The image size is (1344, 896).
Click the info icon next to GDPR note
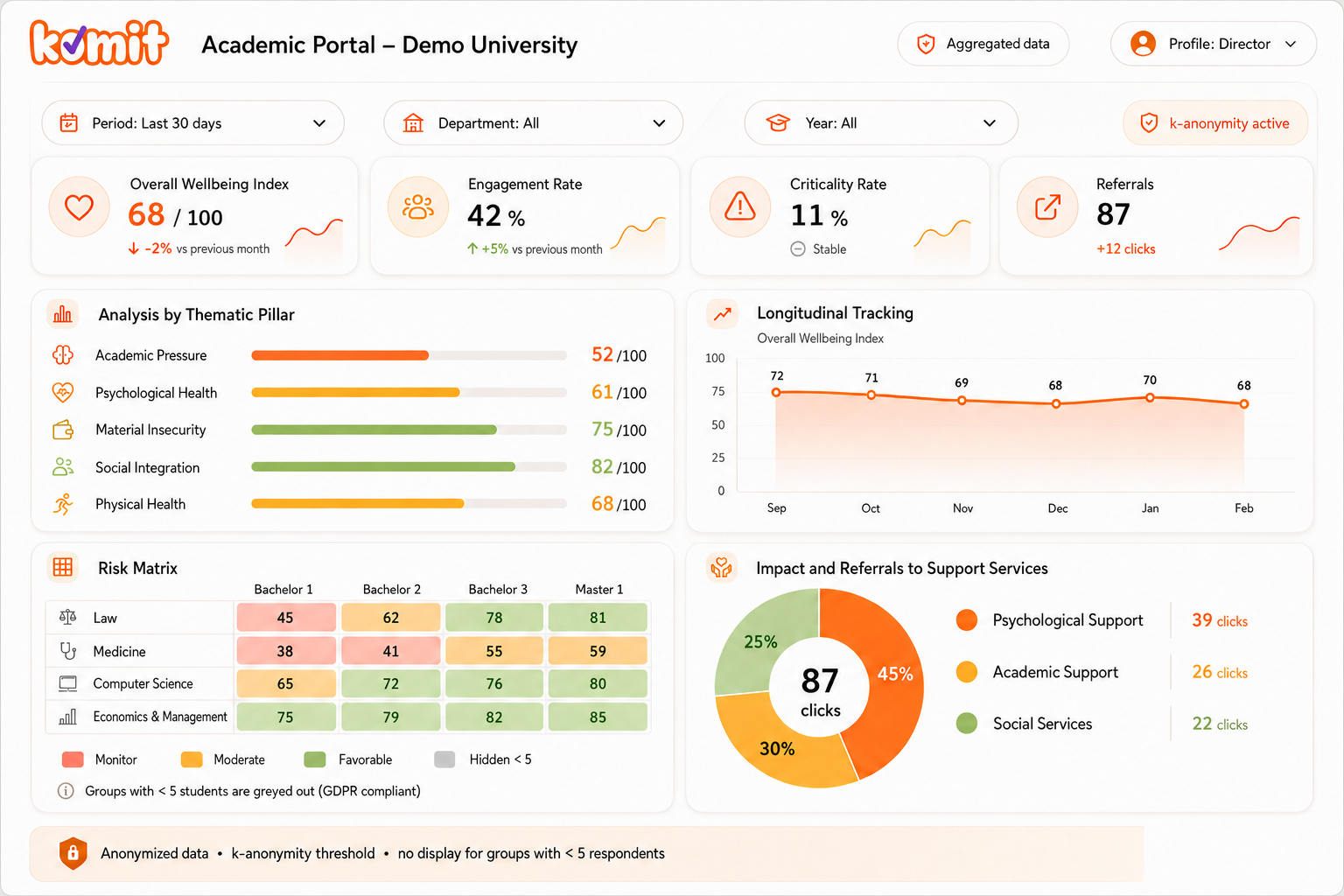pos(66,791)
